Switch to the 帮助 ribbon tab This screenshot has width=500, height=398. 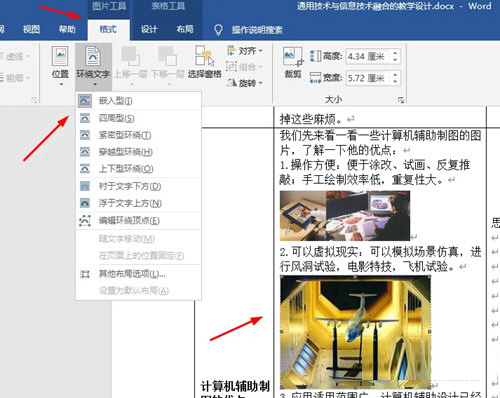[67, 29]
